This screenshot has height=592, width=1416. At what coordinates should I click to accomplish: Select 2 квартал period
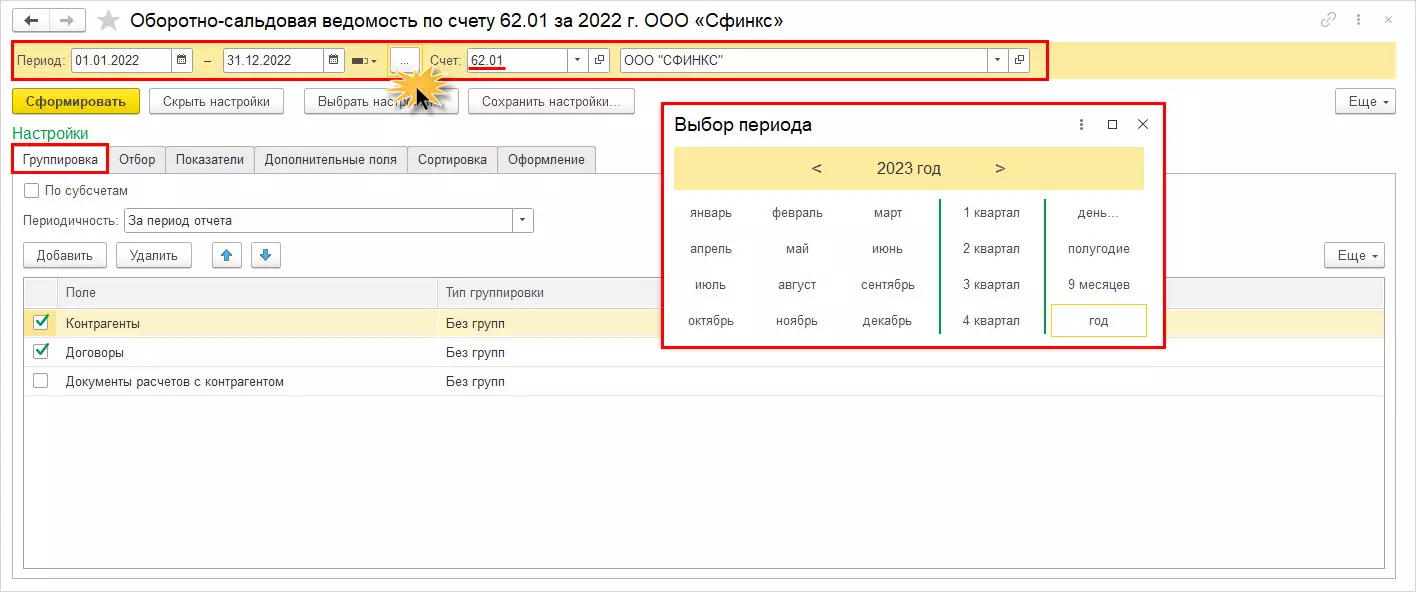coord(991,248)
